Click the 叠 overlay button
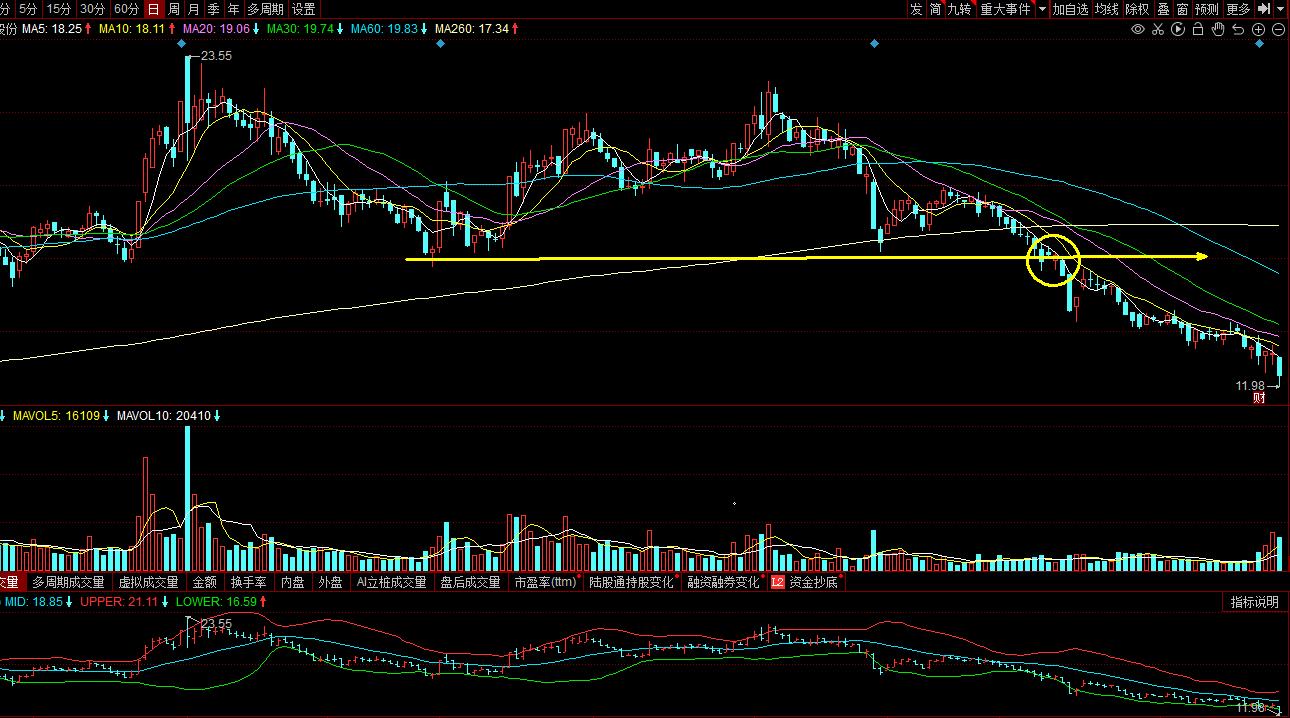Viewport: 1290px width, 718px height. (x=1163, y=9)
